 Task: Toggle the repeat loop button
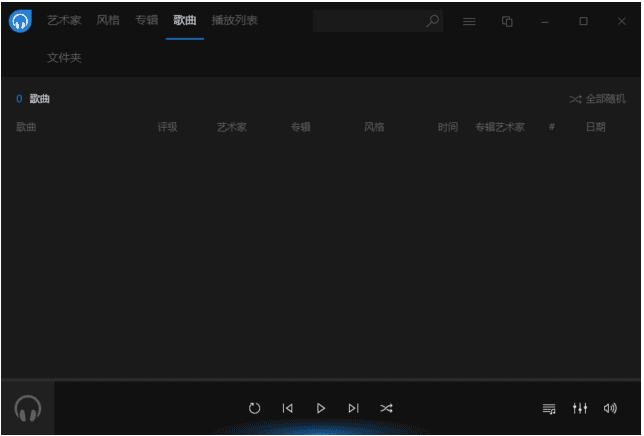pyautogui.click(x=255, y=408)
